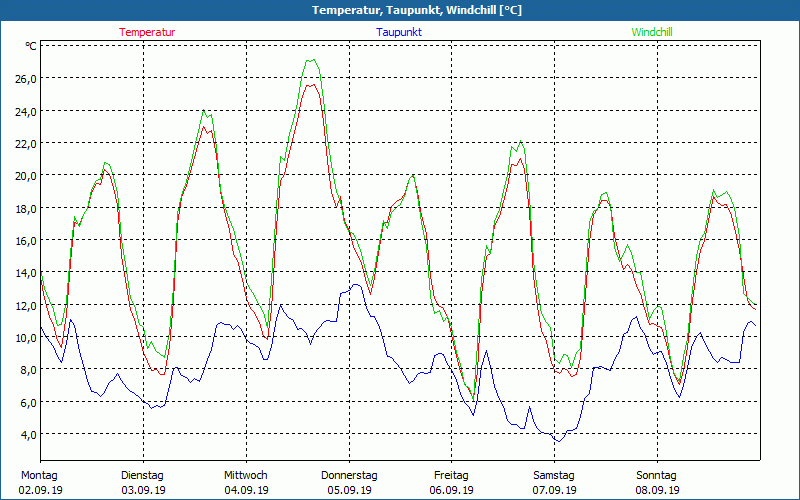Click the '24,0' y-axis value
Image resolution: width=800 pixels, height=500 pixels.
(26, 111)
